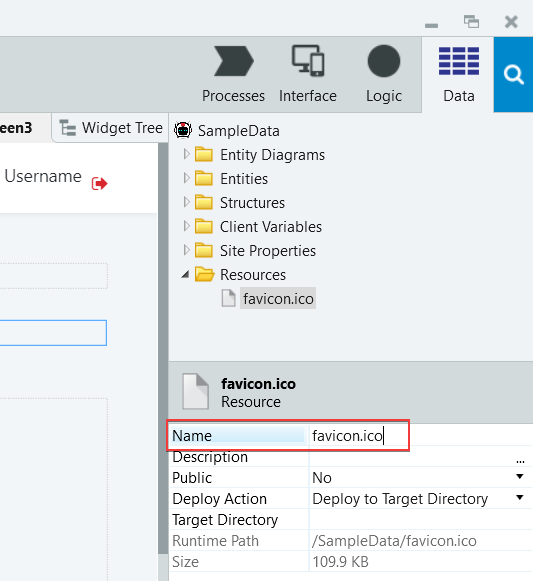Click the Name property label
This screenshot has width=533, height=581.
(x=192, y=436)
